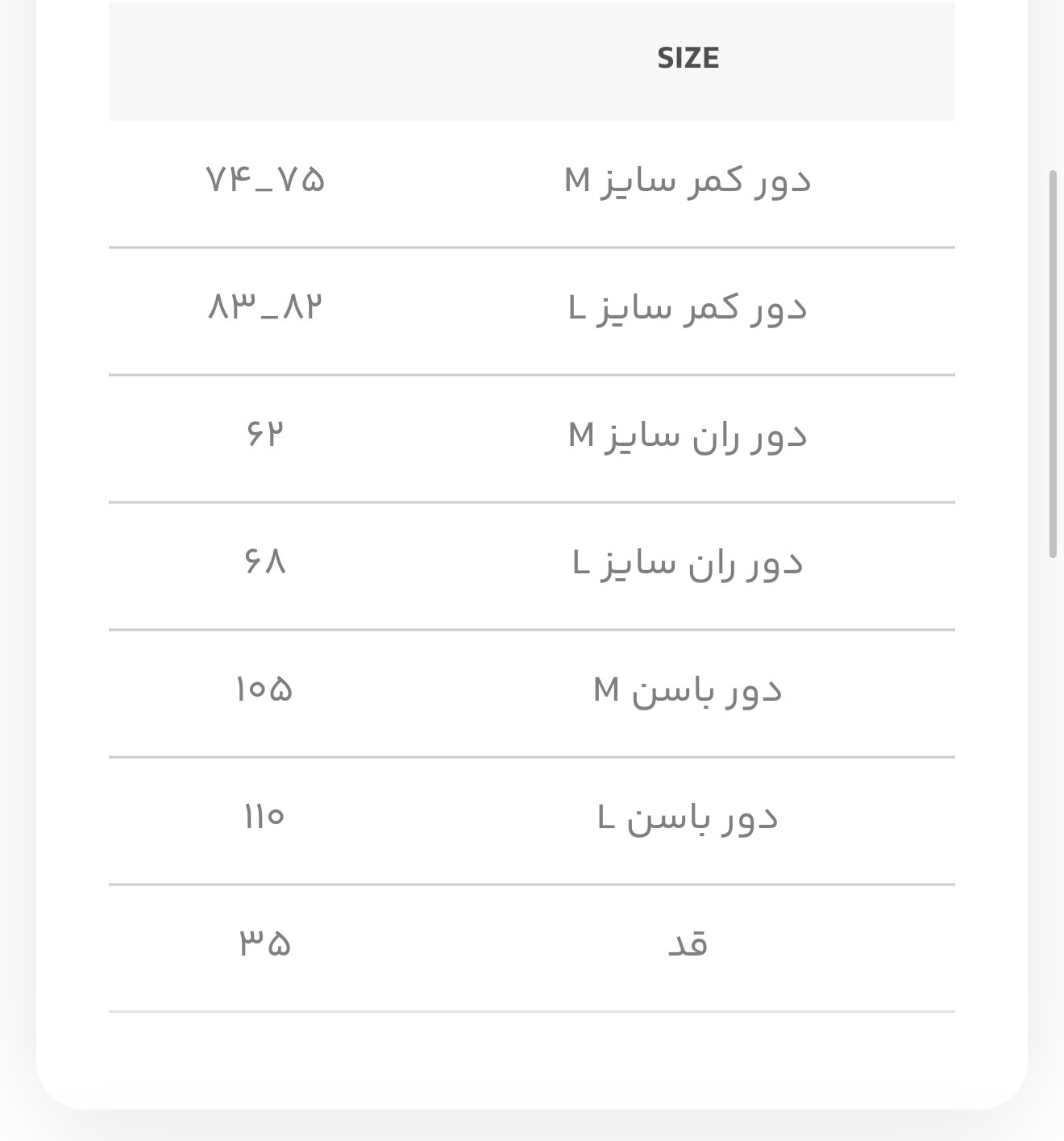
Task: Select the دور کمر سایز M label
Action: coord(688,181)
